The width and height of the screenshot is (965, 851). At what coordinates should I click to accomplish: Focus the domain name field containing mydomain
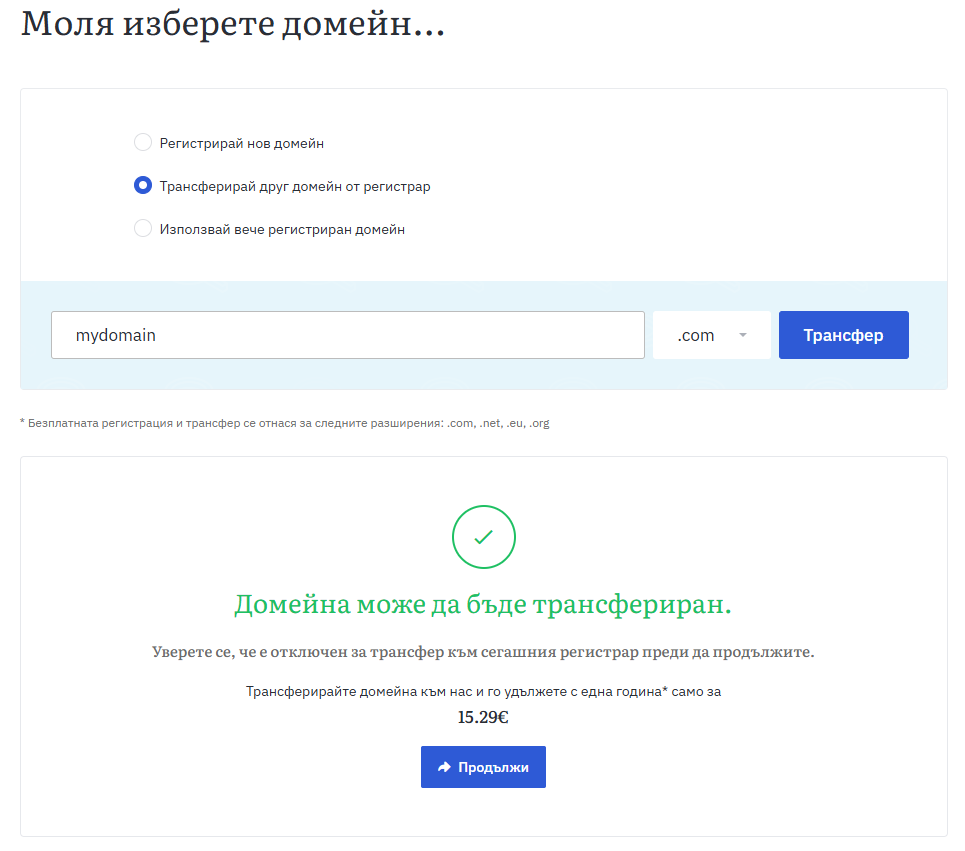point(347,335)
